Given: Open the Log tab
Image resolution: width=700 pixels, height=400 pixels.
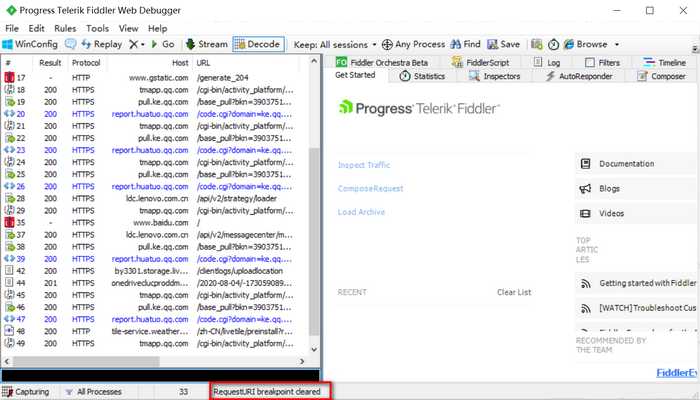Looking at the screenshot, I should pos(547,62).
